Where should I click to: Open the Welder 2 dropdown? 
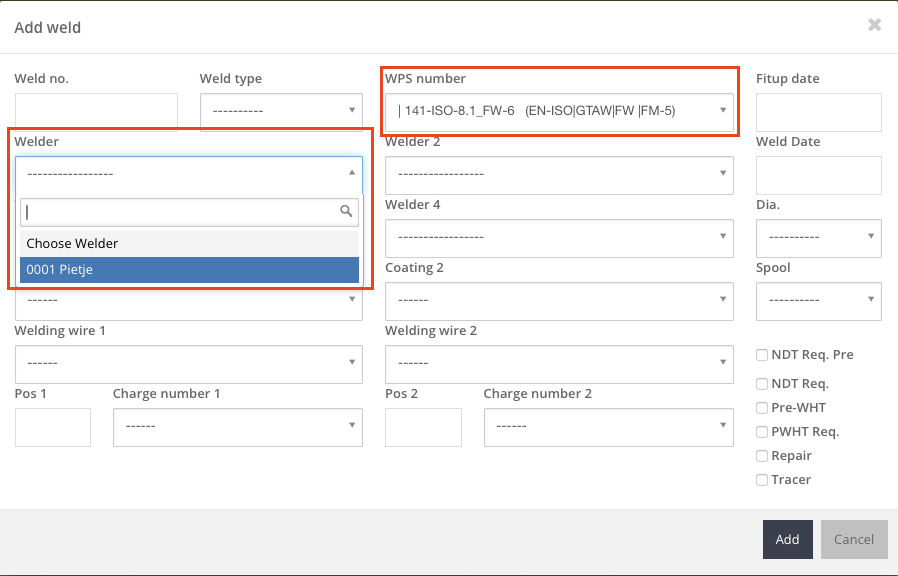click(559, 174)
